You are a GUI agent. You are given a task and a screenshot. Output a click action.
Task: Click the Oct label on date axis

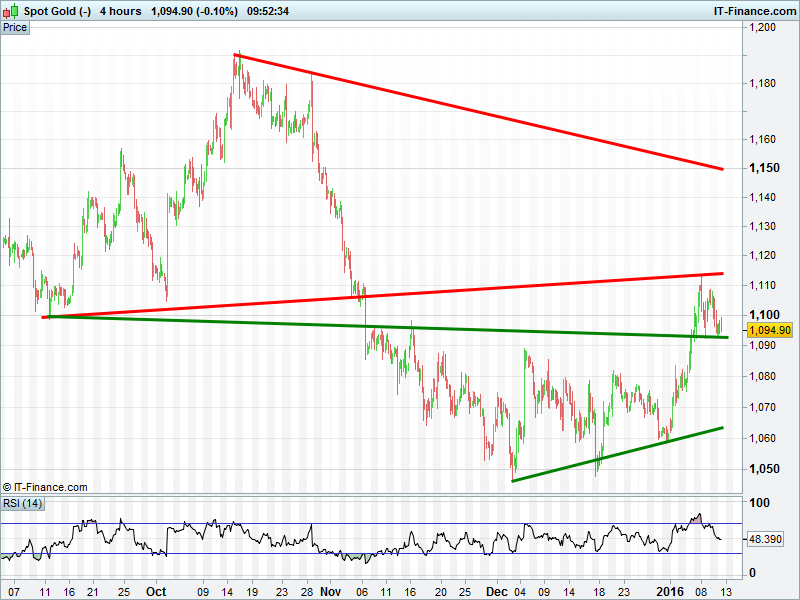[x=155, y=591]
